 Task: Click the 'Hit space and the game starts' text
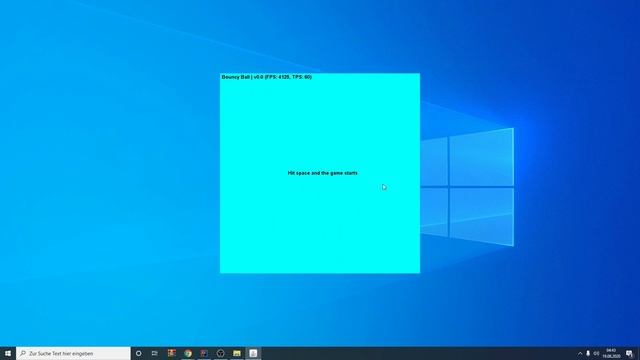(322, 173)
